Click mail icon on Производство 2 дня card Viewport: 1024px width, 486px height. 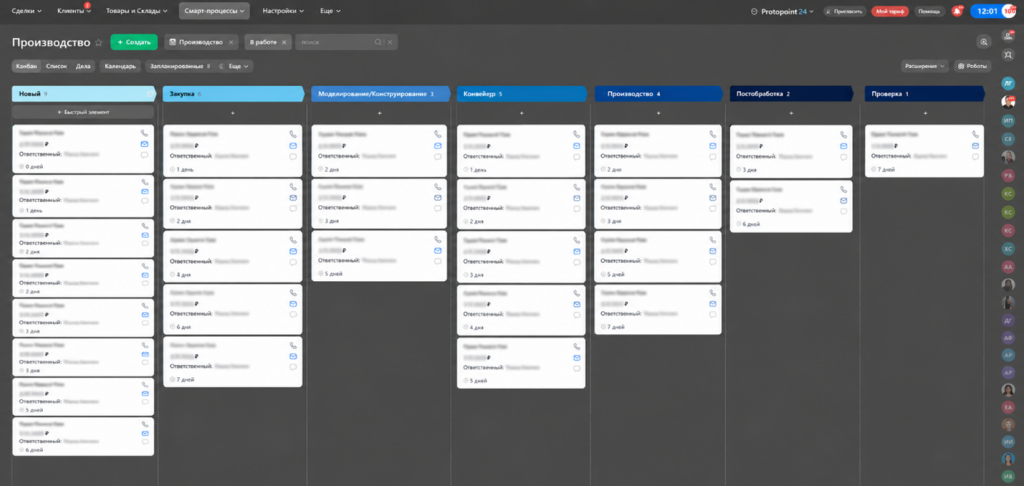[712, 145]
